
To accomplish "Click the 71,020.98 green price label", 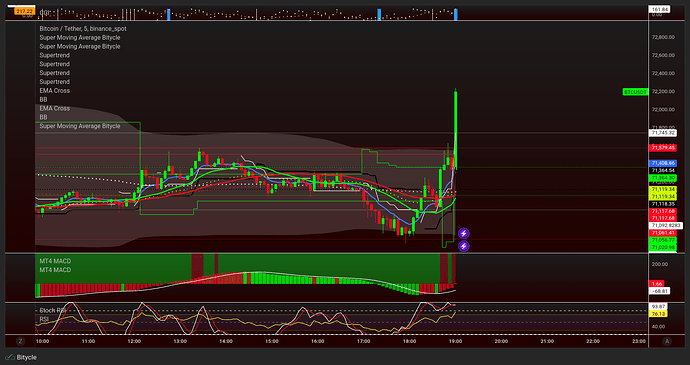I will (x=663, y=247).
